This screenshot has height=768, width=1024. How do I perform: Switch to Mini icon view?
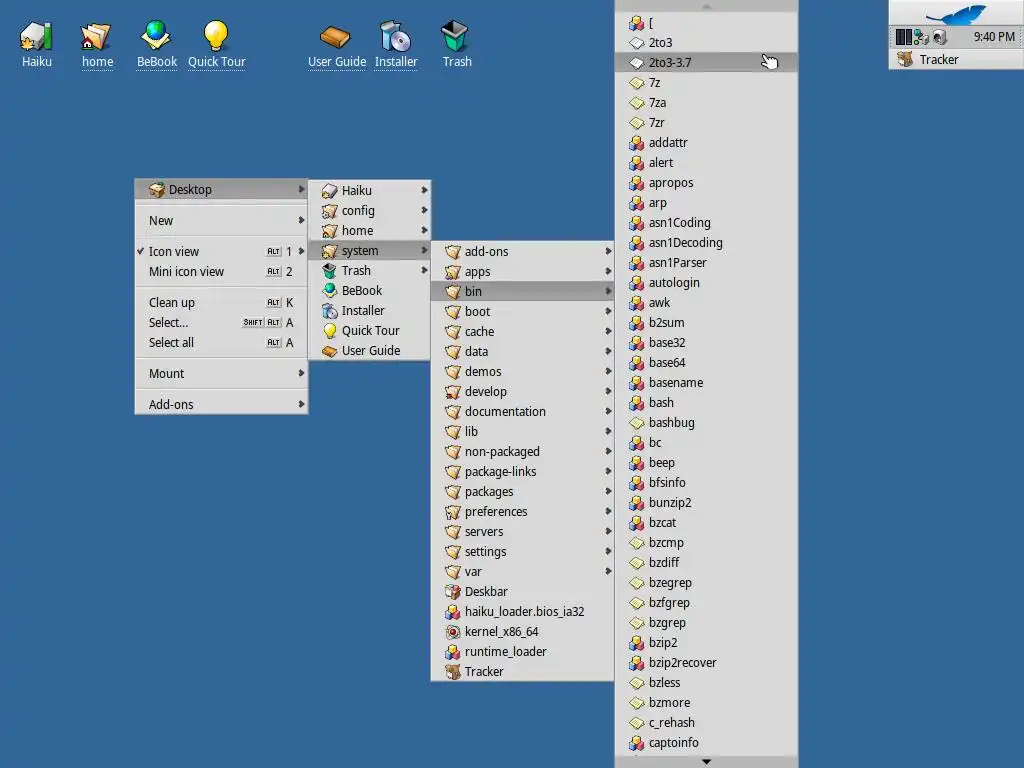[221, 272]
